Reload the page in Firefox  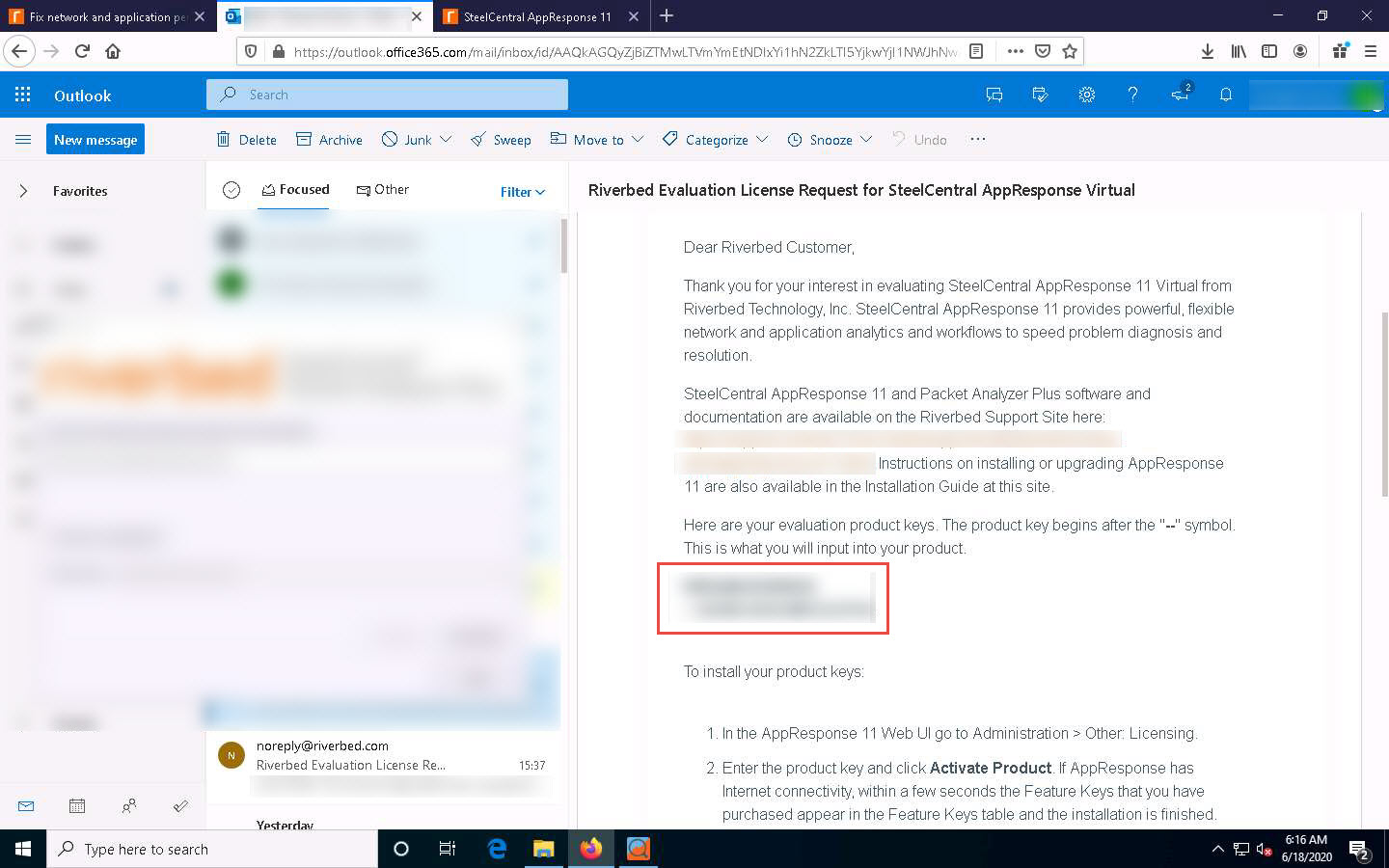point(82,51)
